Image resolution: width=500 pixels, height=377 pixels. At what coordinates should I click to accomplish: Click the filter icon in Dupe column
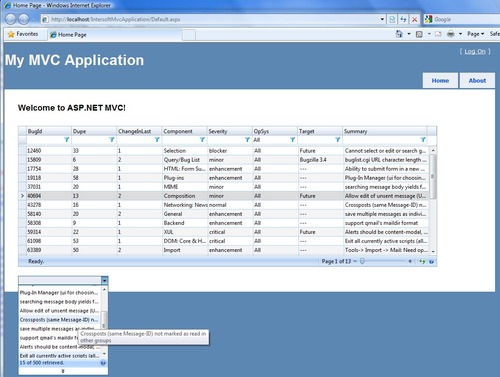tap(112, 140)
